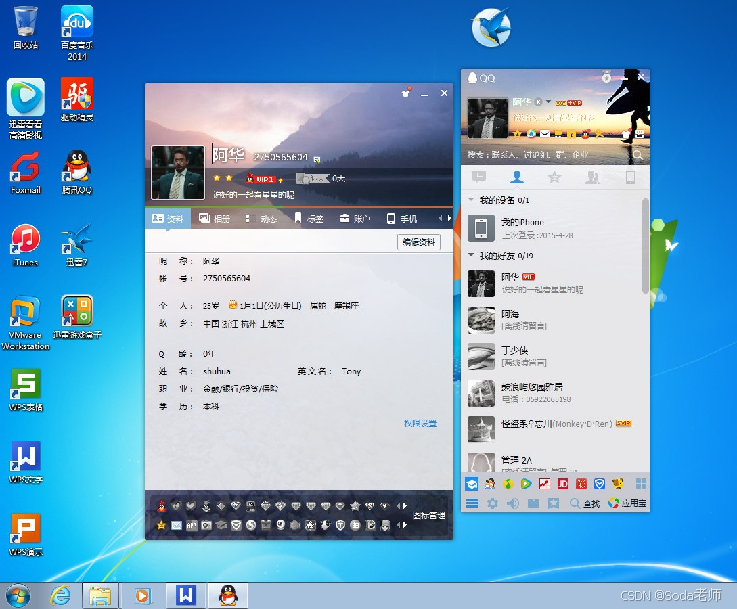Click the red penguin icon in profile icon row

click(162, 506)
